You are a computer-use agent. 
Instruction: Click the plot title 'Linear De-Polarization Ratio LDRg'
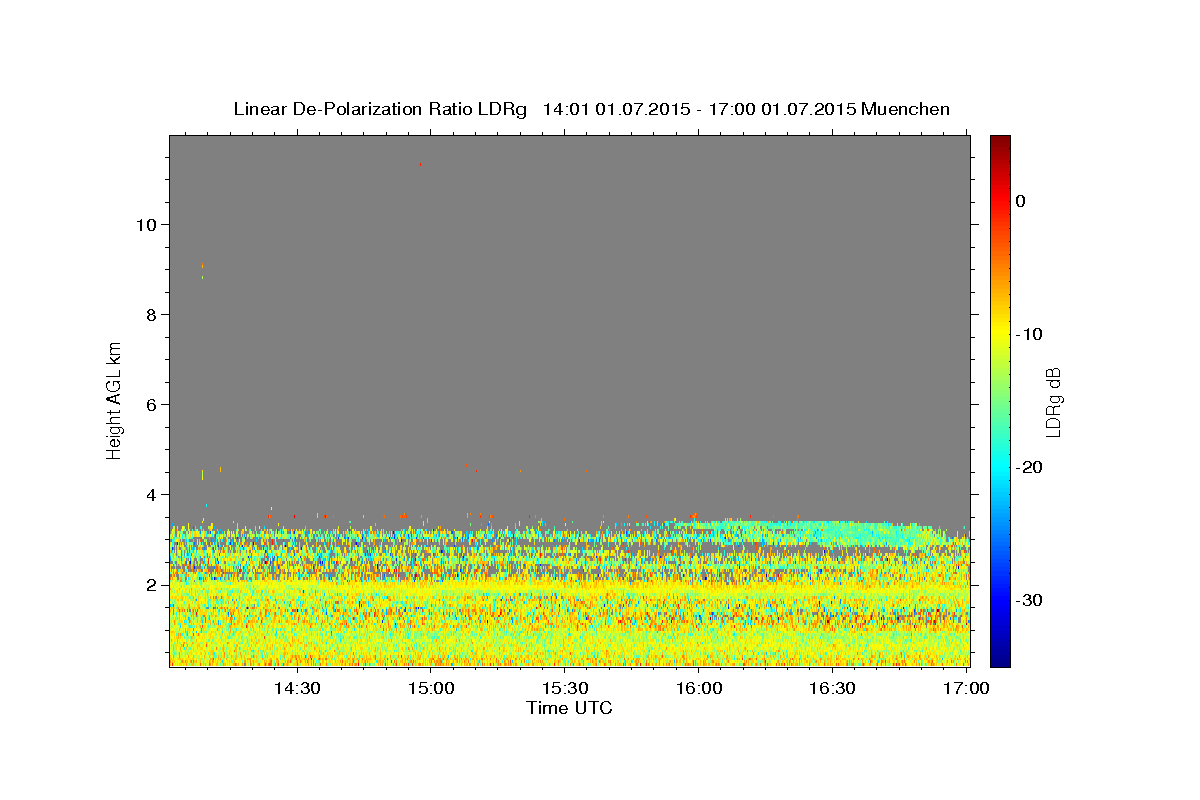point(379,109)
